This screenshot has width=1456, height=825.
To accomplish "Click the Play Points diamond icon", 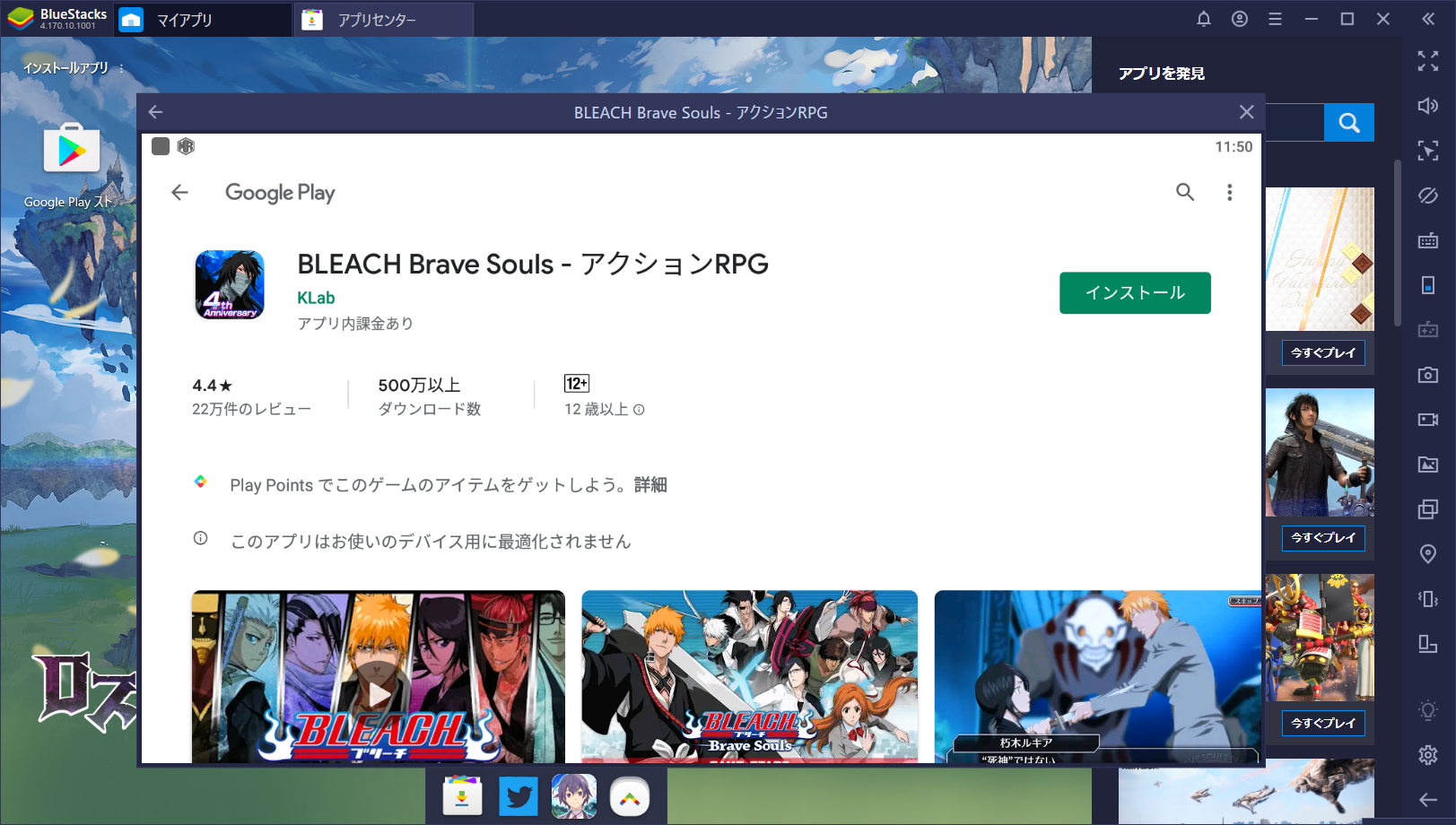I will pyautogui.click(x=200, y=482).
